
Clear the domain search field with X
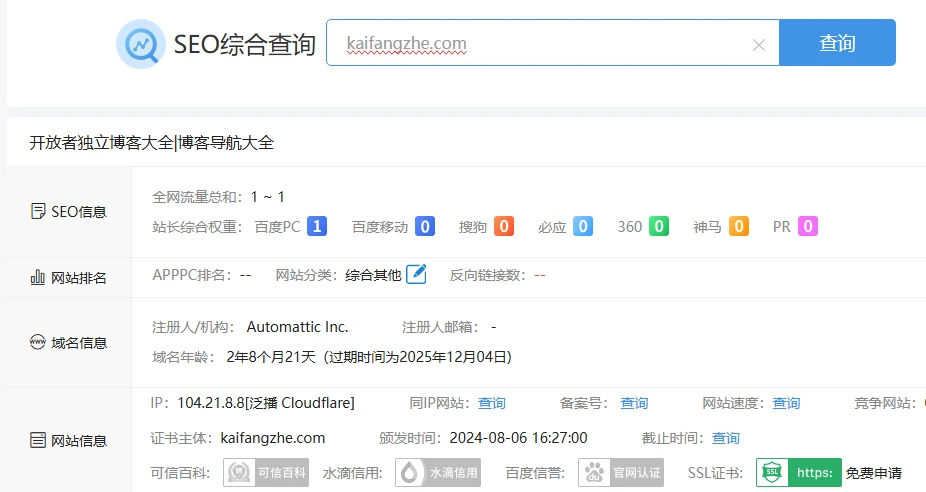point(758,45)
